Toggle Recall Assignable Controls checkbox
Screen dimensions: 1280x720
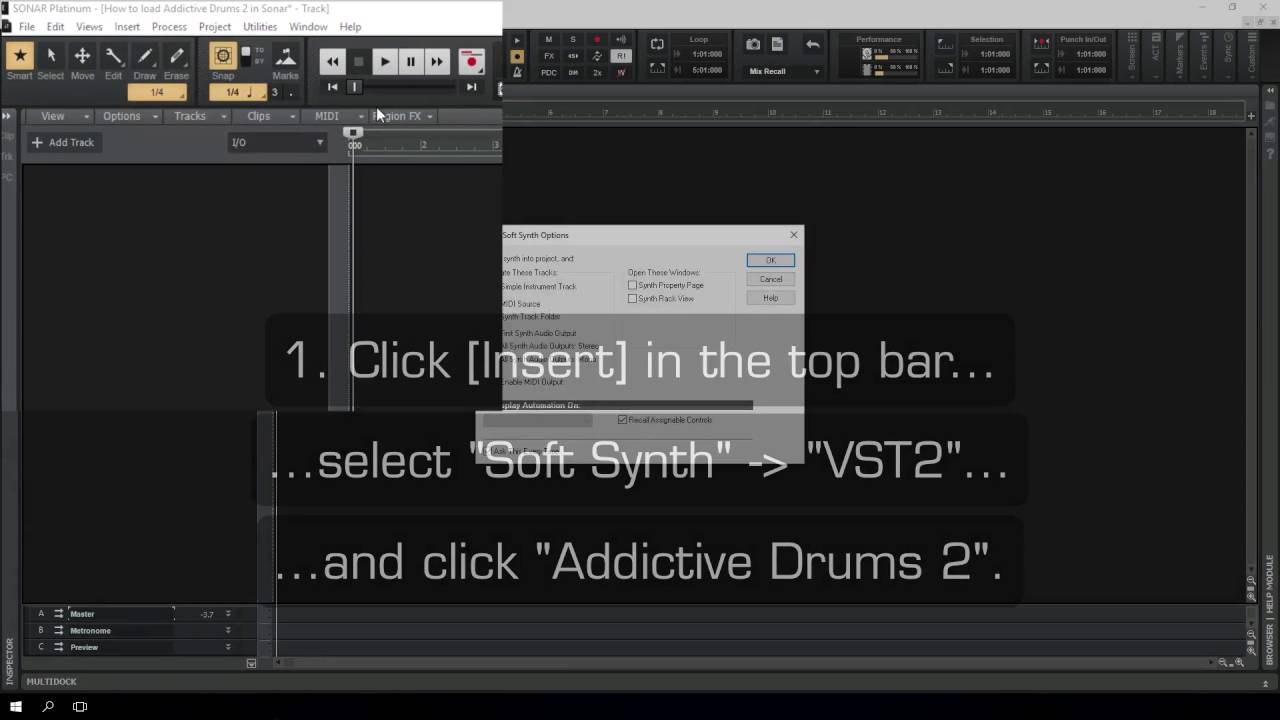pyautogui.click(x=622, y=420)
